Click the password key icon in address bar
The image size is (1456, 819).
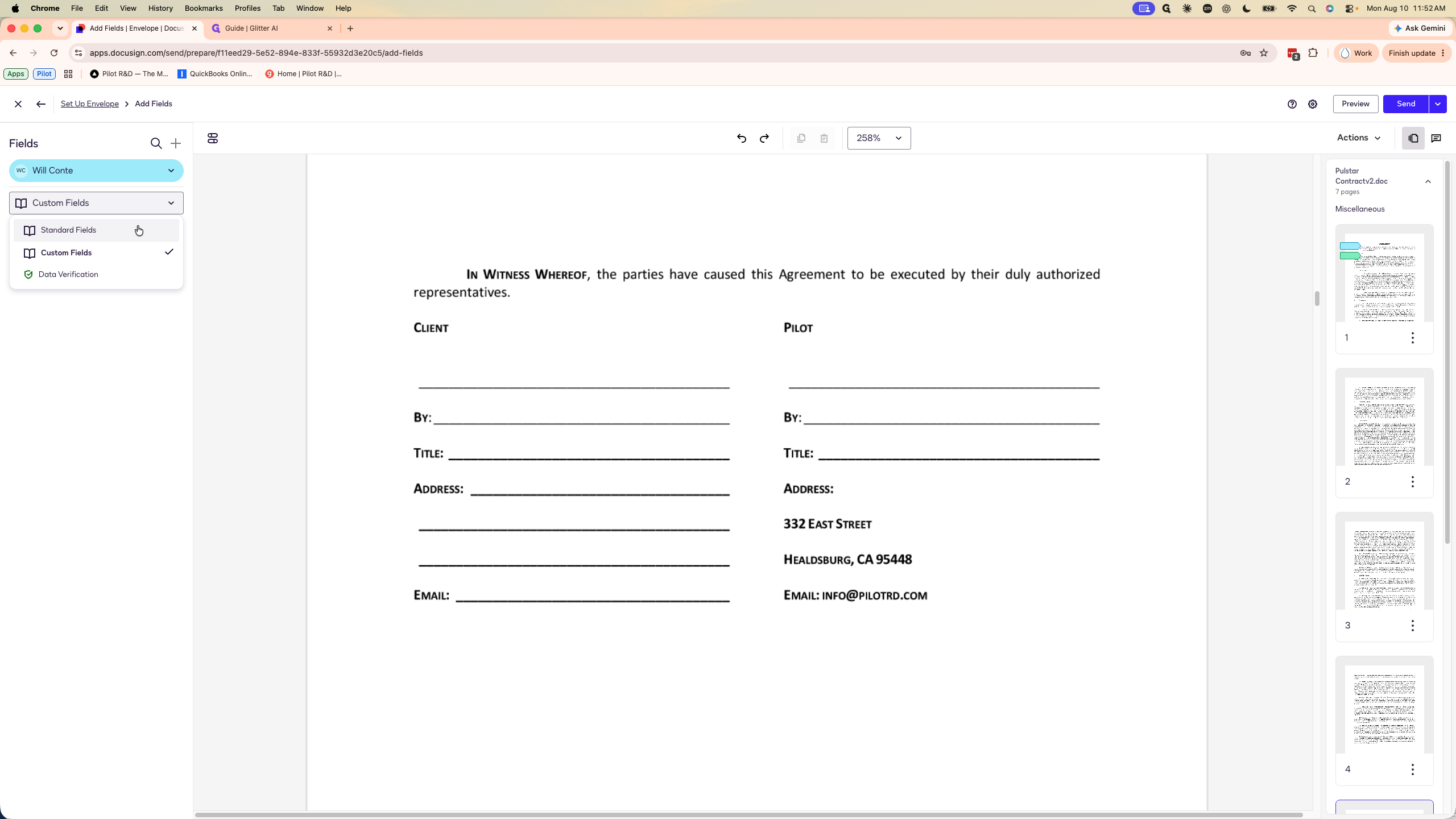[1246, 53]
